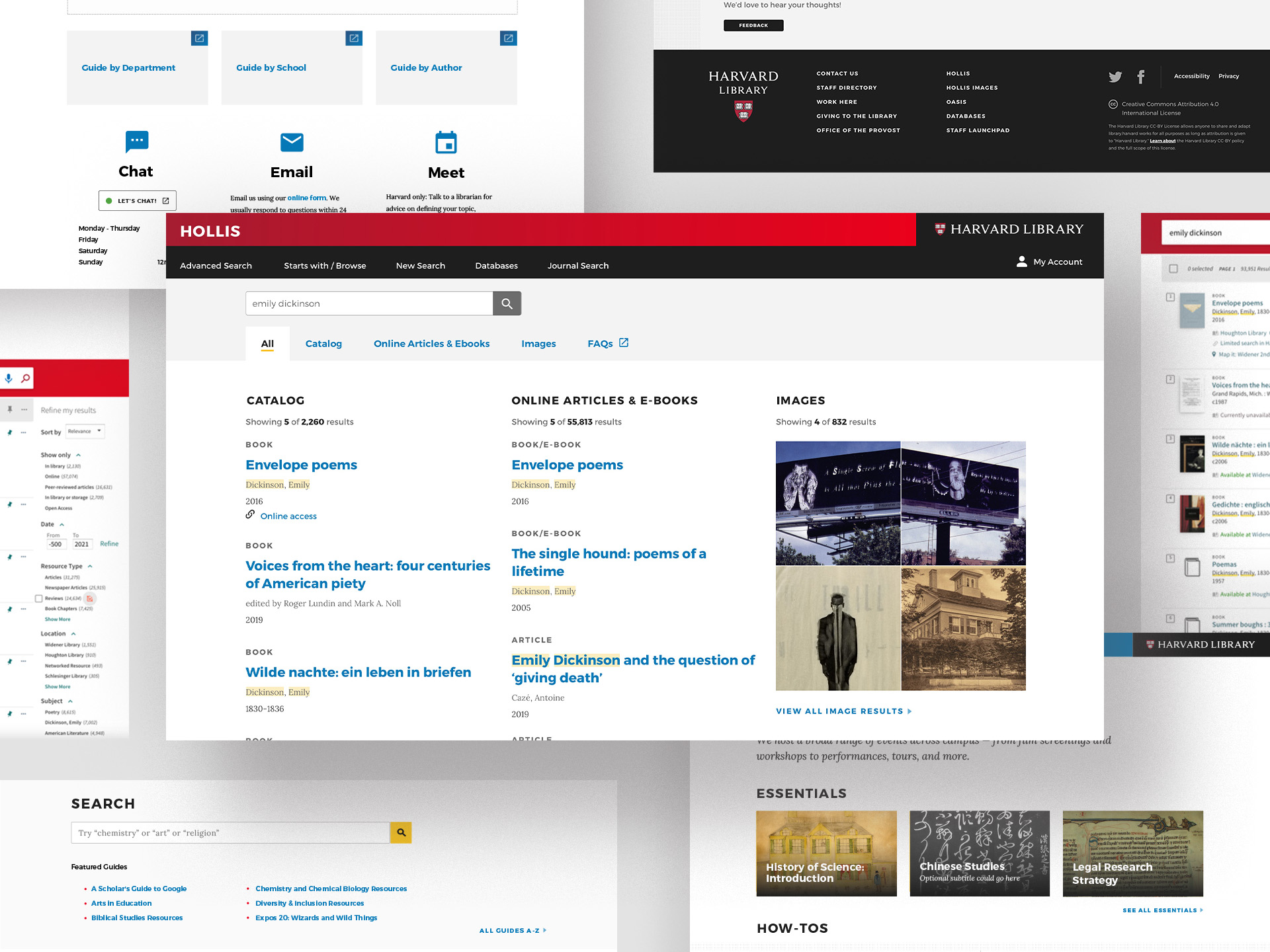The image size is (1270, 952).
Task: Click Show More under Resource Type
Action: click(x=58, y=619)
